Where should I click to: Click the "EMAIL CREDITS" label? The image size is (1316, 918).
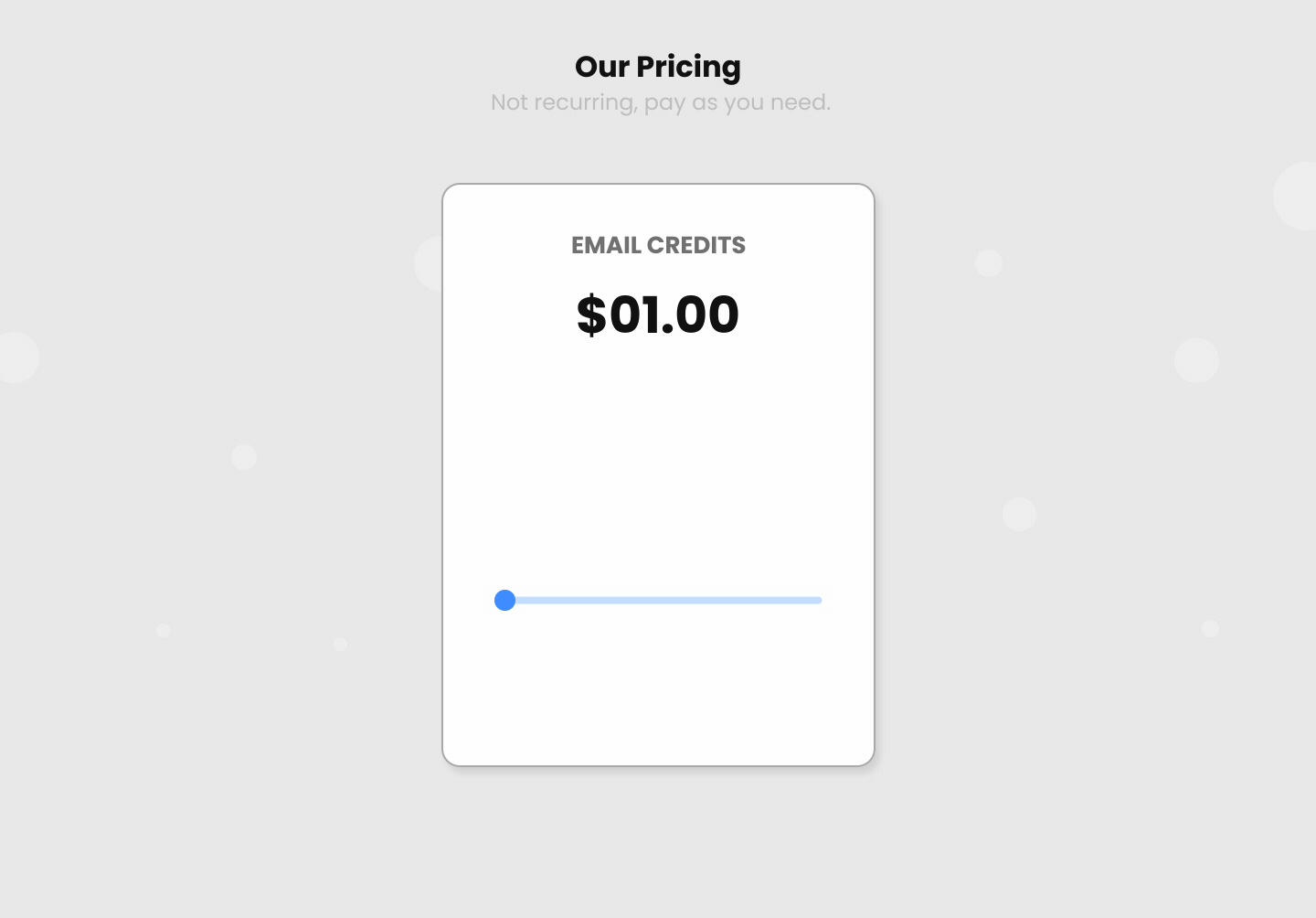point(658,245)
